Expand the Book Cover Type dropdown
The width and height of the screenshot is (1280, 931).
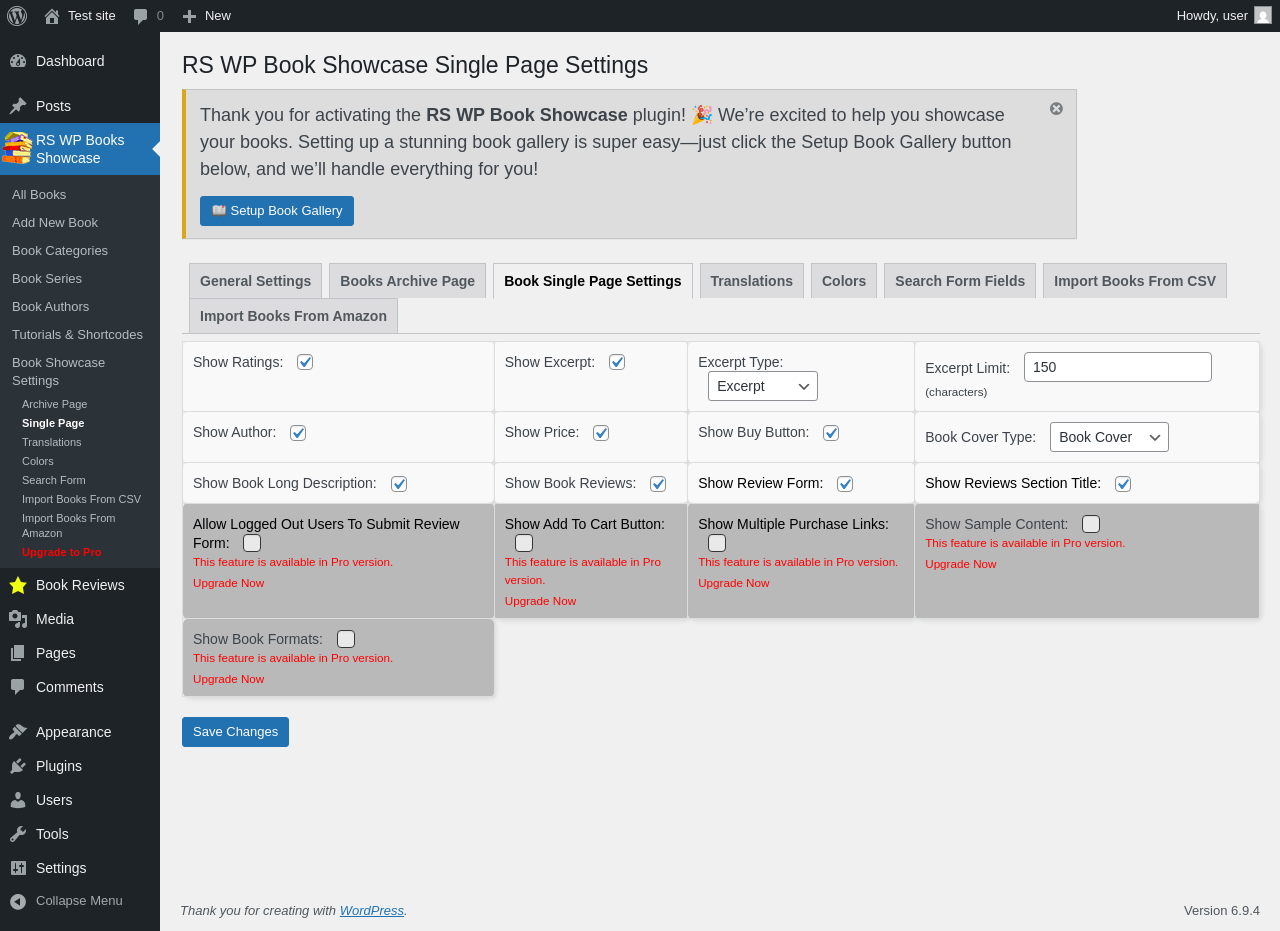[1109, 437]
